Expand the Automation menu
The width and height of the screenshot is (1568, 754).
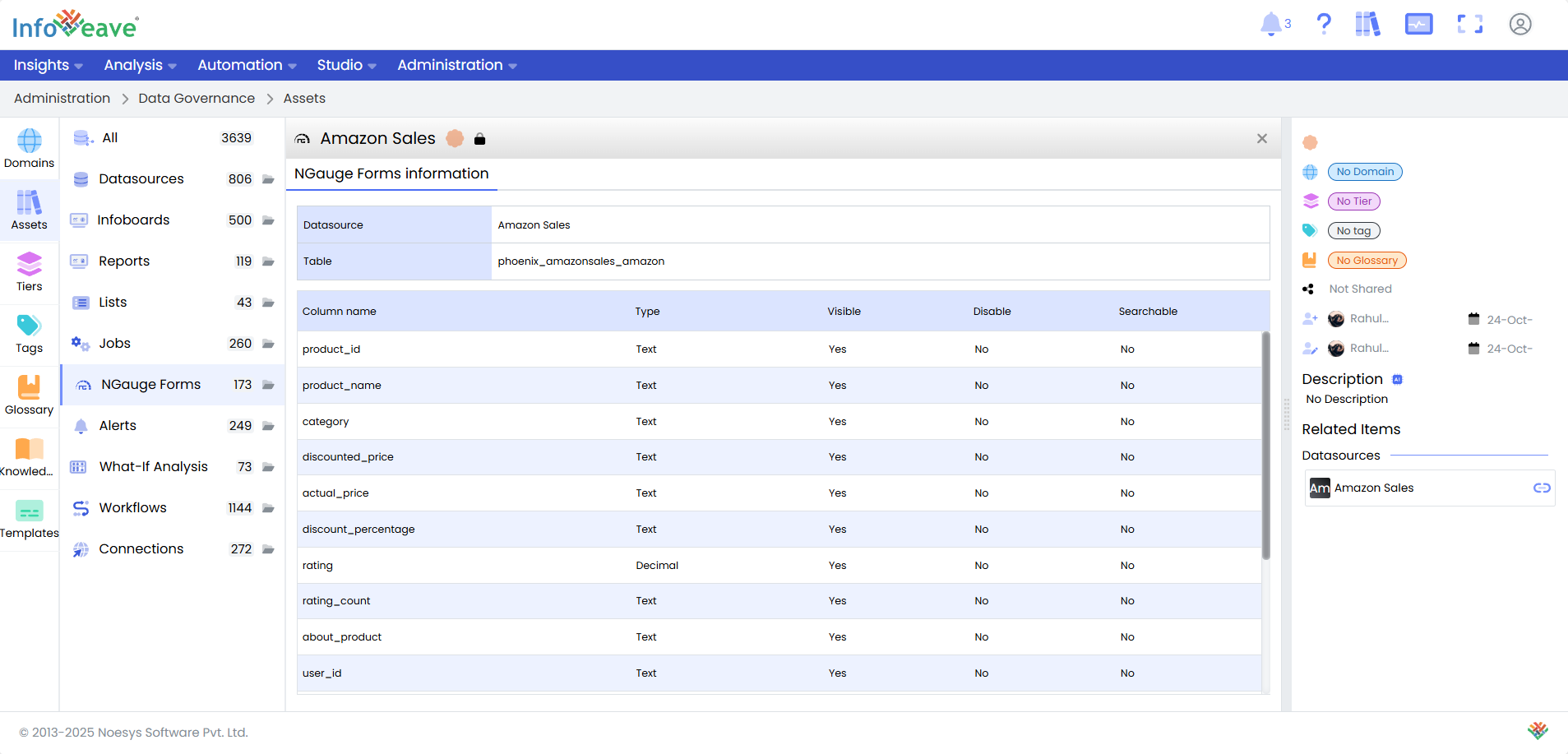pos(247,65)
